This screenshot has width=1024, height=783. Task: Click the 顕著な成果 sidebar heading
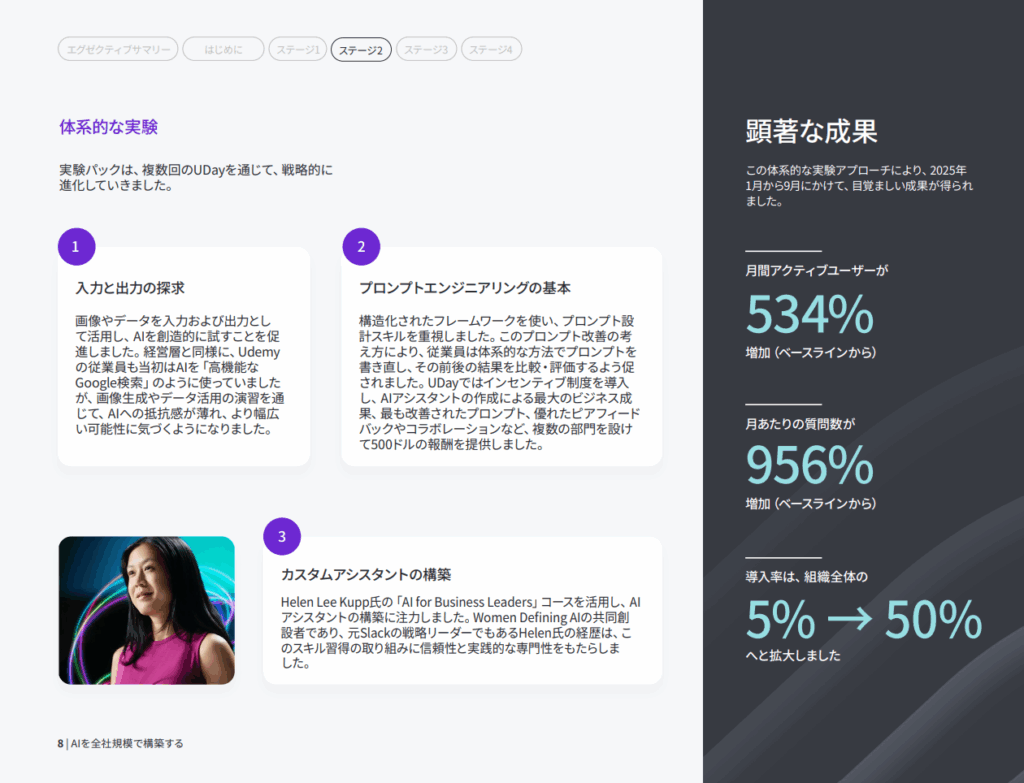(x=811, y=131)
